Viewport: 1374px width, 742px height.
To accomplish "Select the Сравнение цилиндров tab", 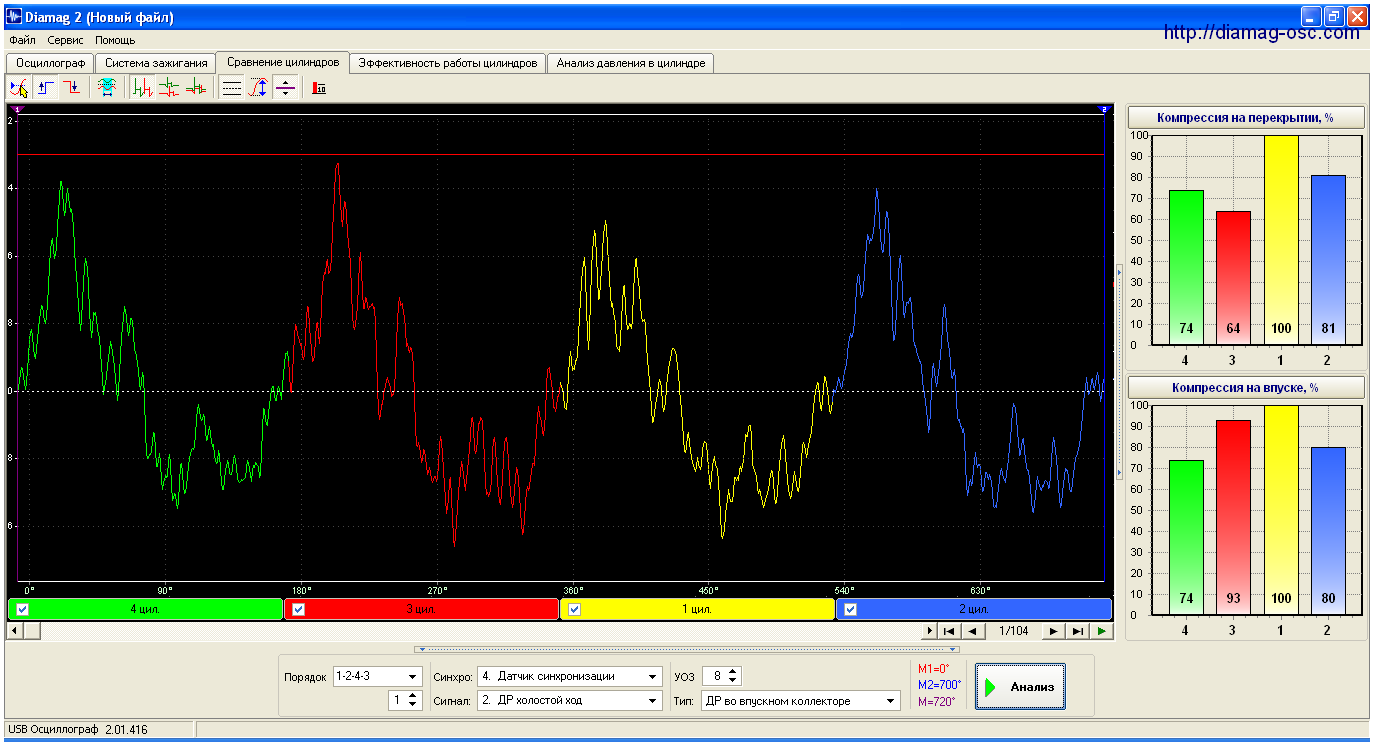I will [x=283, y=62].
